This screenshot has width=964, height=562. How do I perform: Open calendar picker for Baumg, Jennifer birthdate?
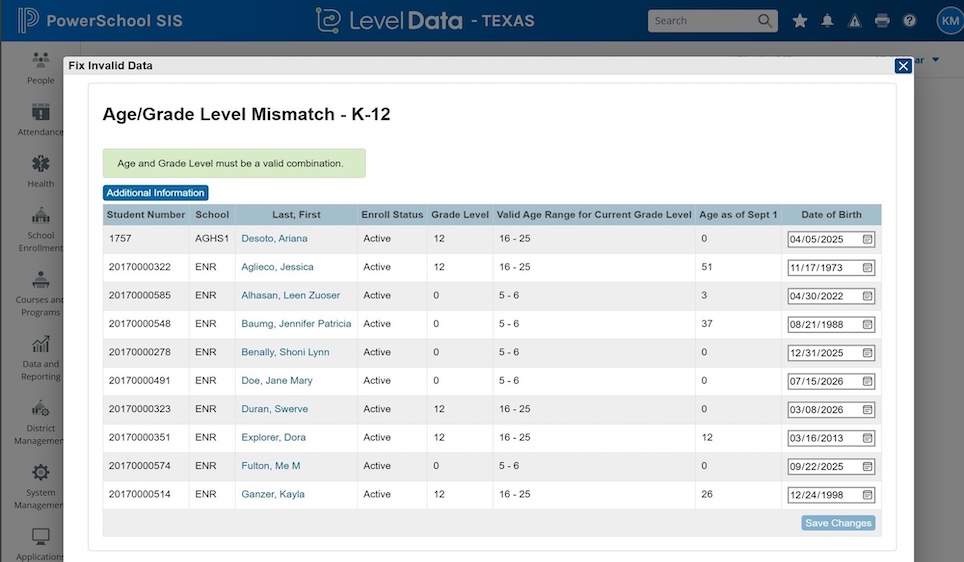pyautogui.click(x=867, y=324)
